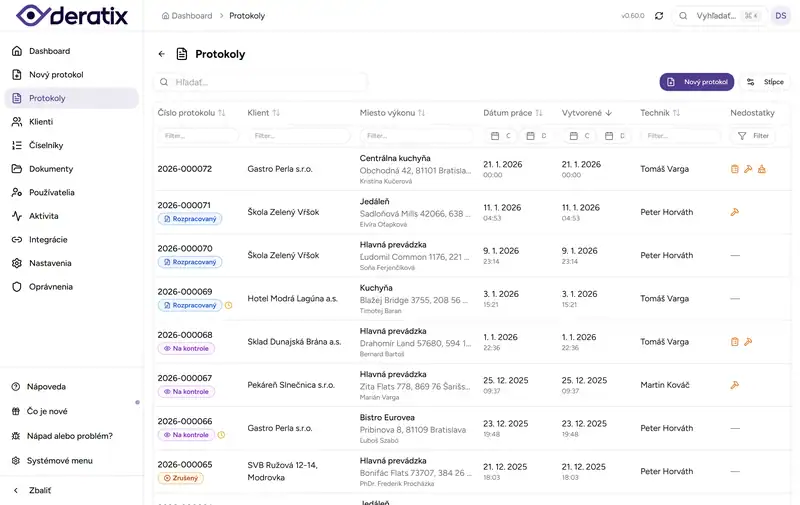Screen dimensions: 800x505
Task: Go back using the arrow beside Protokoly heading
Action: (x=162, y=54)
